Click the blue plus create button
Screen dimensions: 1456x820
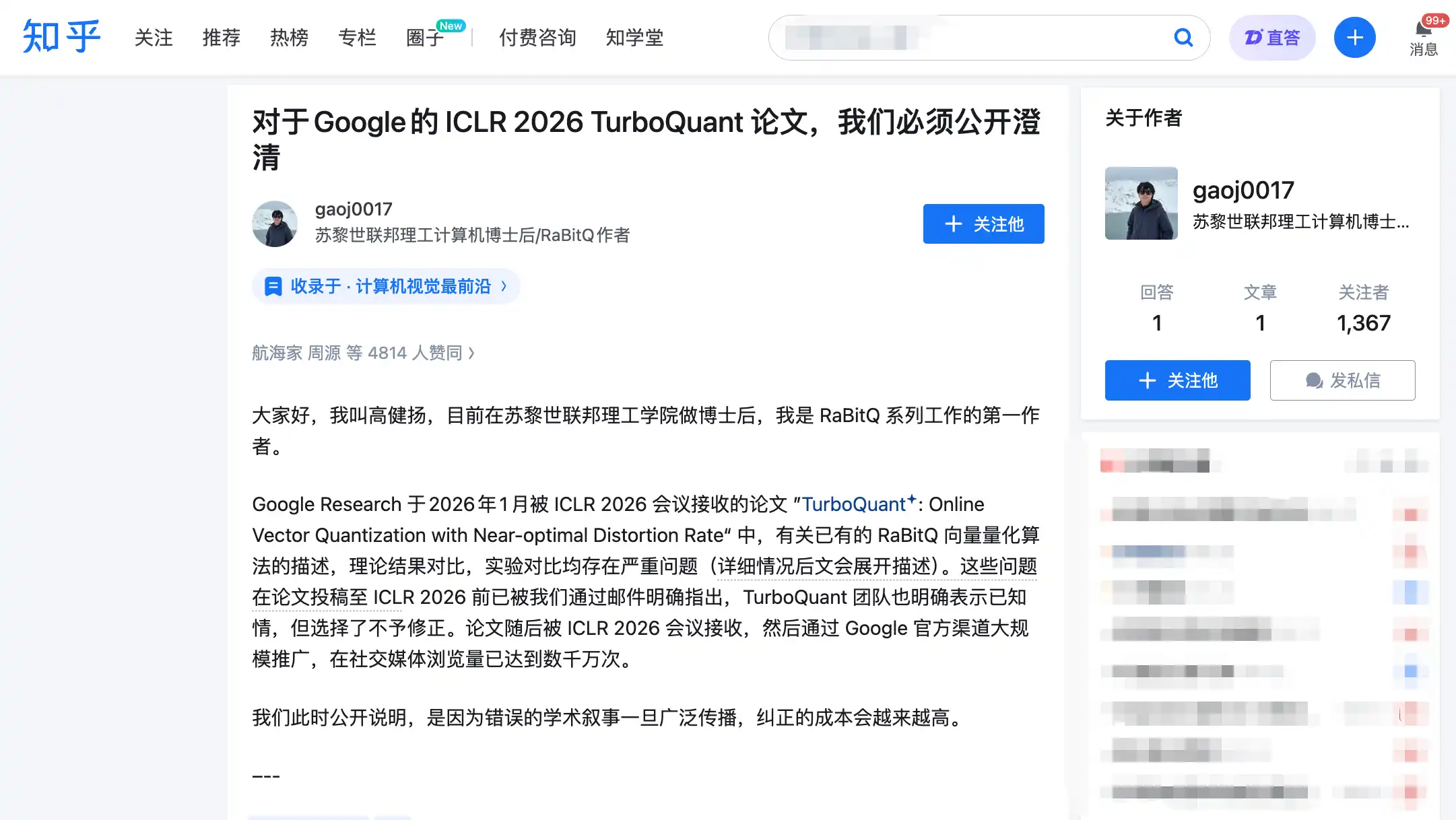pyautogui.click(x=1354, y=37)
